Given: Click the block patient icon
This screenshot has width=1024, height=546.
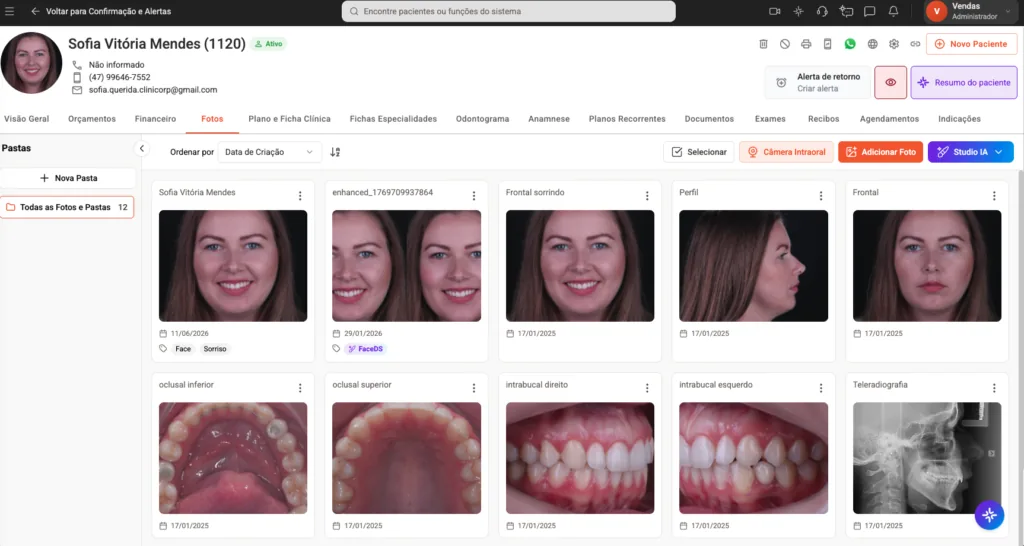Looking at the screenshot, I should point(784,44).
